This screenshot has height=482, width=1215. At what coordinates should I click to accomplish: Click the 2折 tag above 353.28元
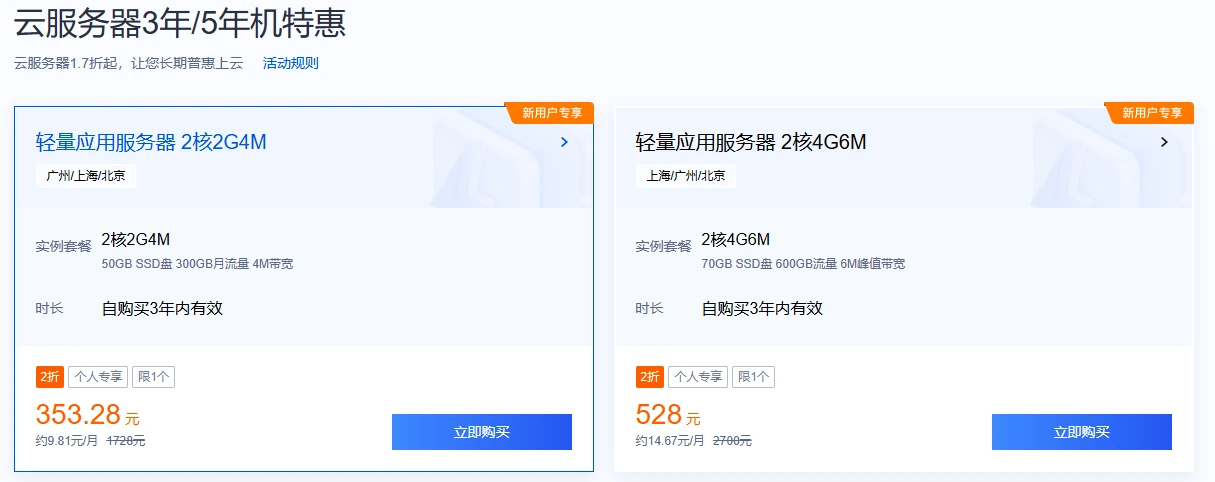pyautogui.click(x=50, y=377)
